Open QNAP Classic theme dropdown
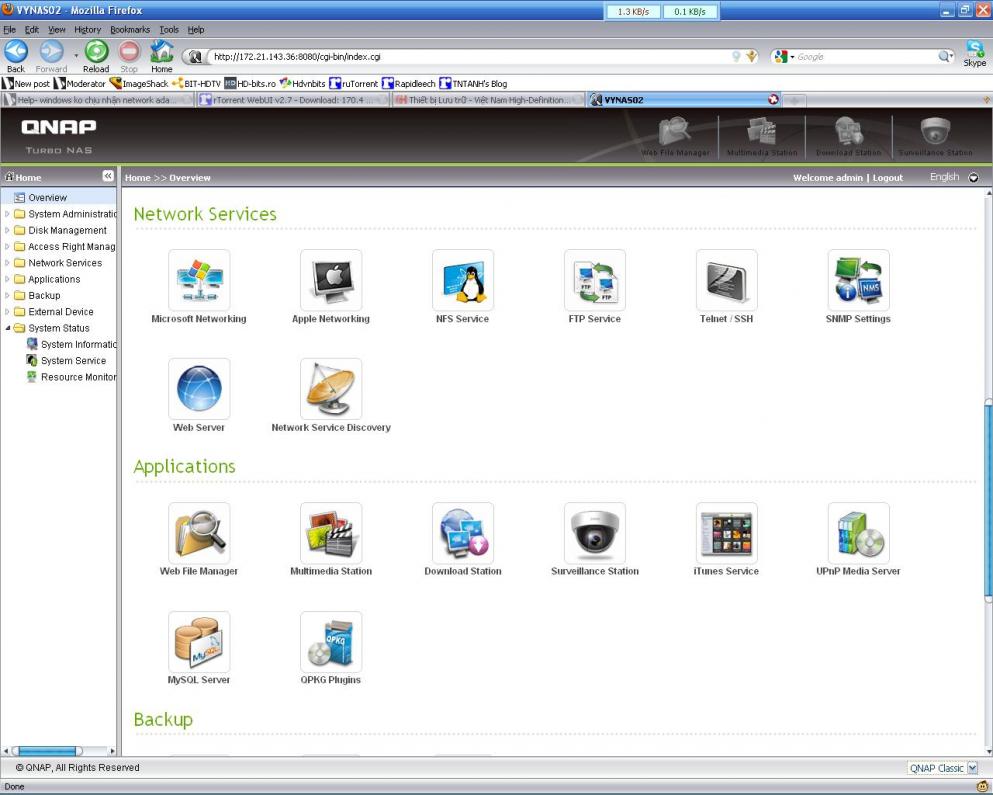993x795 pixels. (944, 768)
